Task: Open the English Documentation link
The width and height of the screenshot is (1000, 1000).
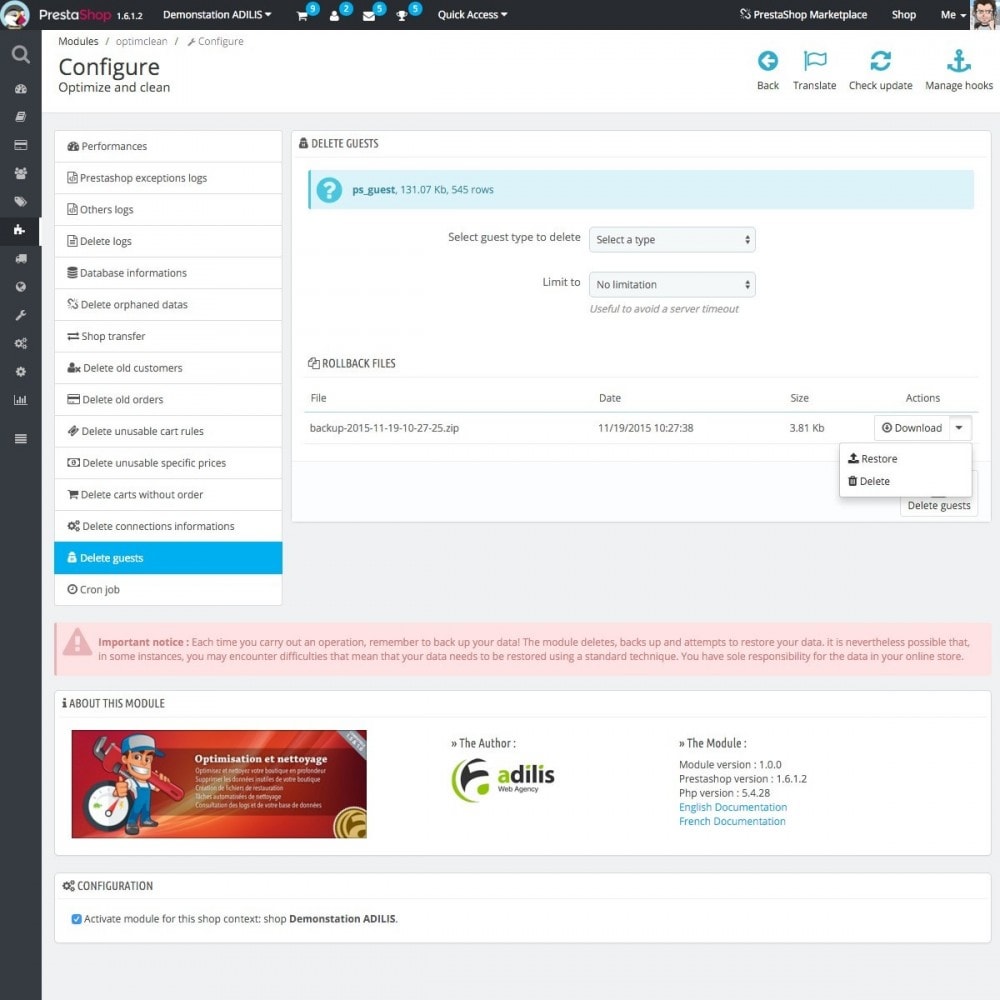Action: [x=733, y=807]
